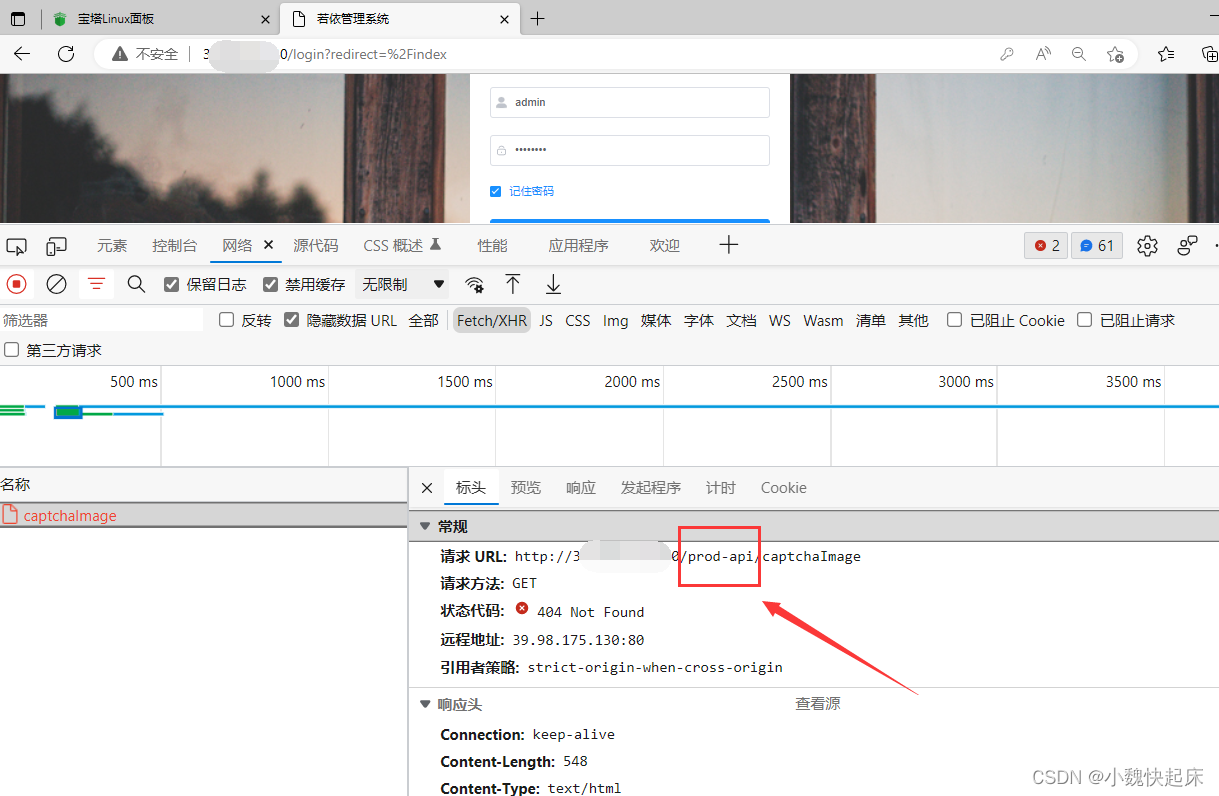Image resolution: width=1219 pixels, height=796 pixels.
Task: Toggle device emulation icon
Action: point(57,246)
